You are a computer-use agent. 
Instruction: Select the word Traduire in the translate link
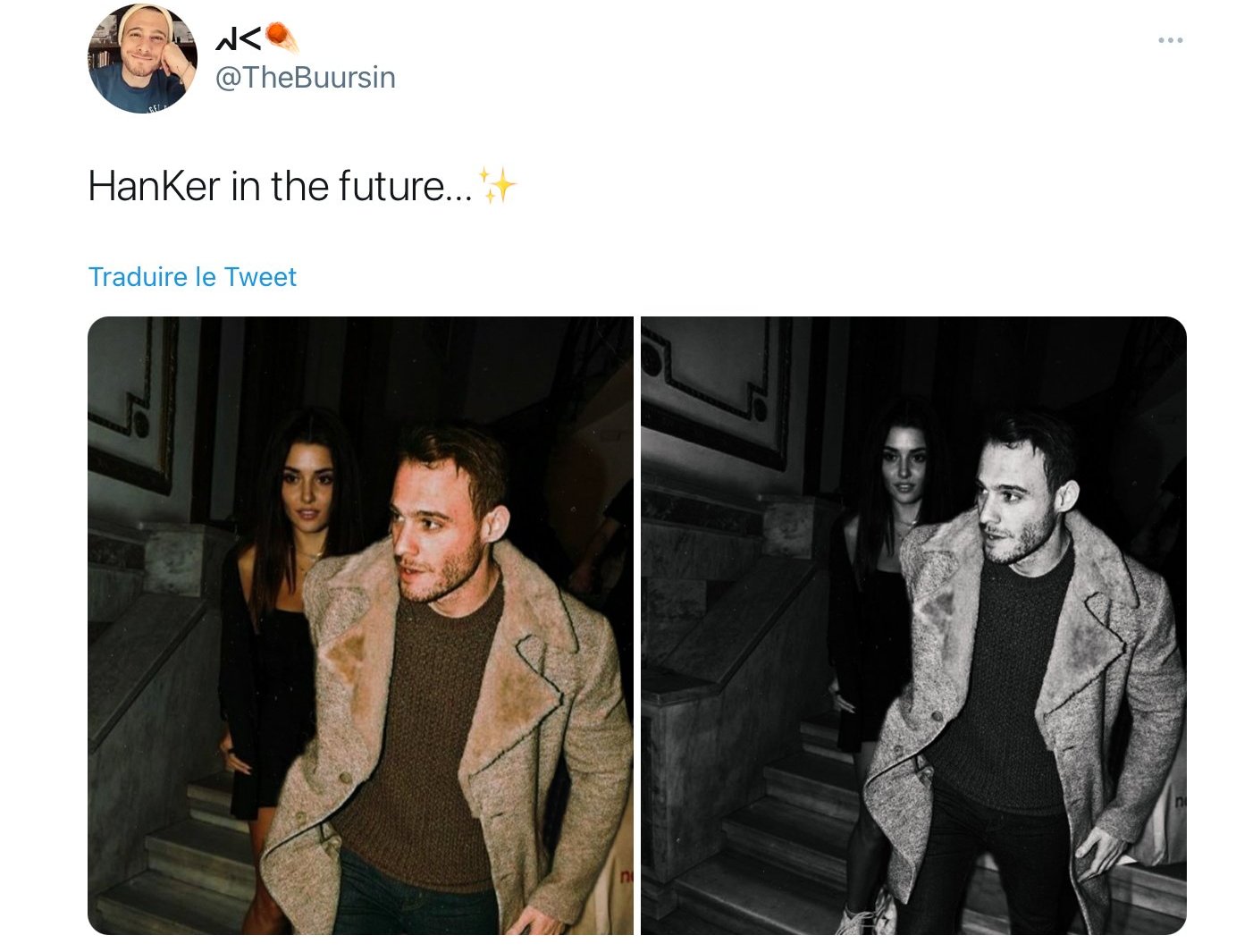click(138, 277)
